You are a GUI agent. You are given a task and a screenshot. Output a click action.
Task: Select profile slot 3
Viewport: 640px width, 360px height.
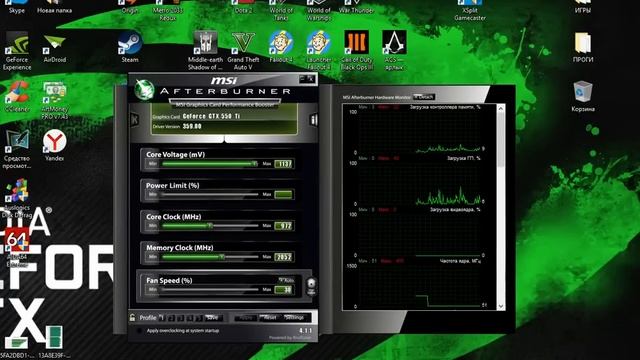click(180, 318)
